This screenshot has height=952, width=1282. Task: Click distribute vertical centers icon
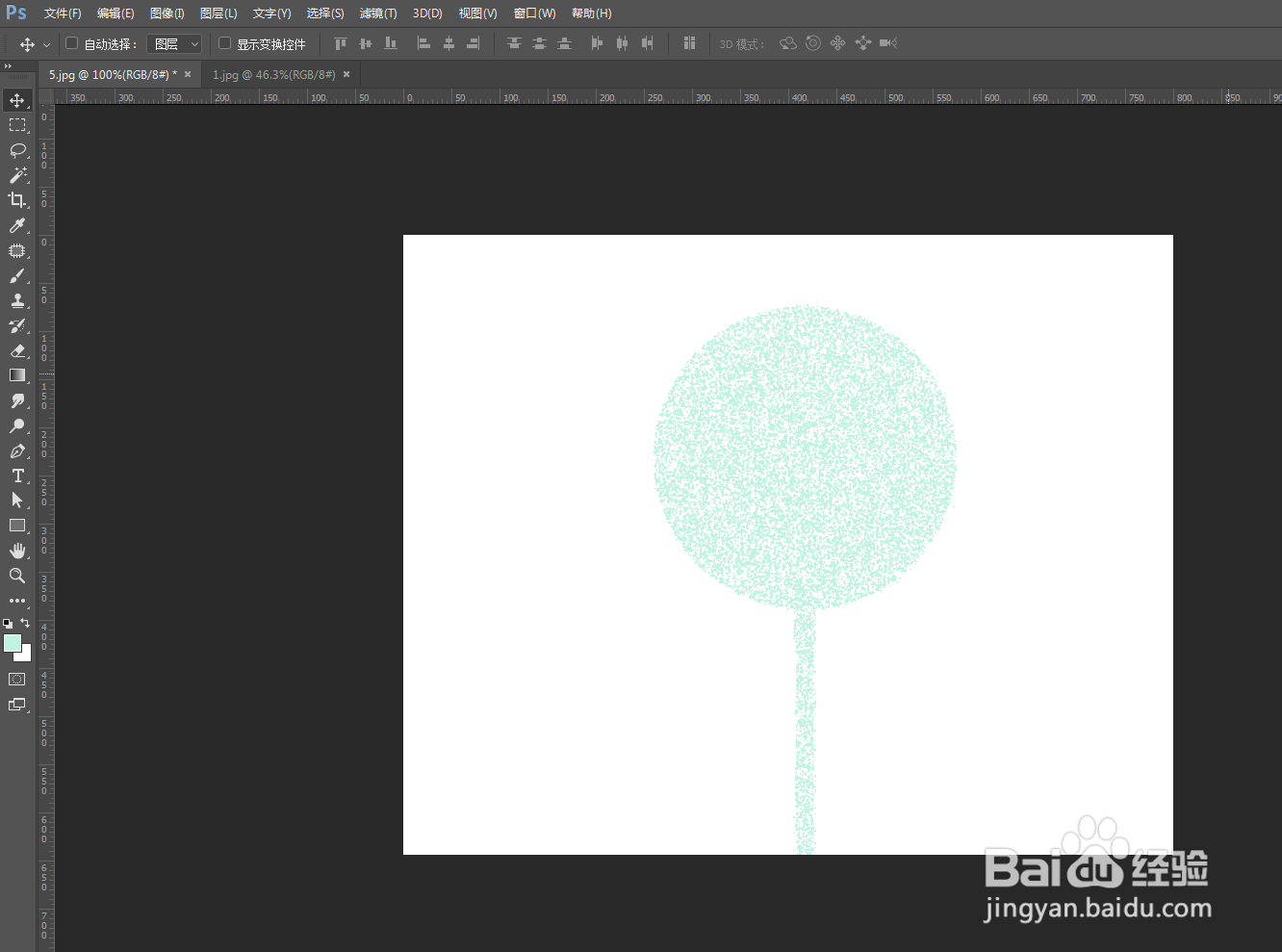539,43
